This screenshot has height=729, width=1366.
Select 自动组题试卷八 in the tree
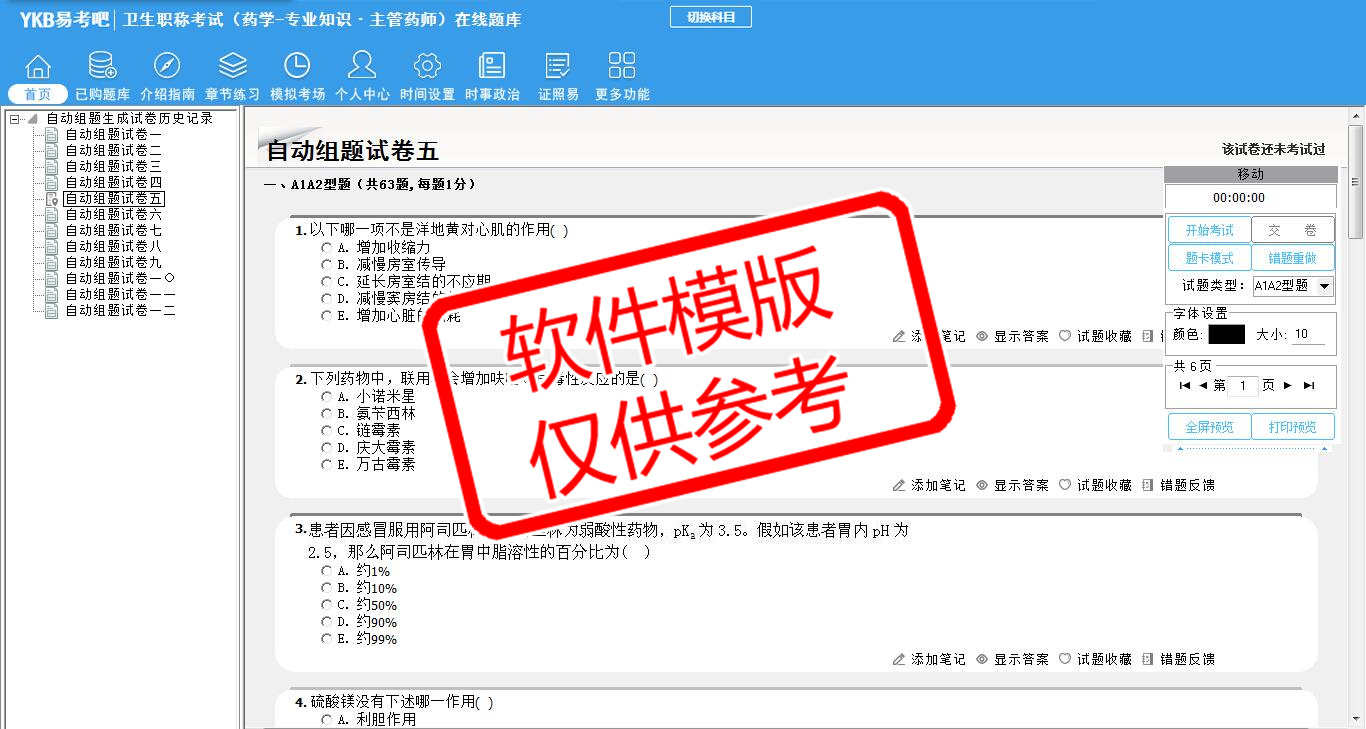coord(113,247)
